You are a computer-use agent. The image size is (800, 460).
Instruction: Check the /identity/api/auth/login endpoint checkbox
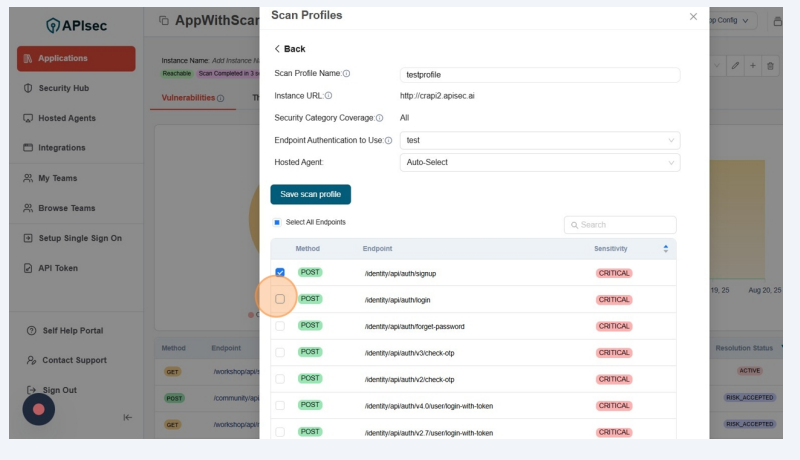pos(280,299)
